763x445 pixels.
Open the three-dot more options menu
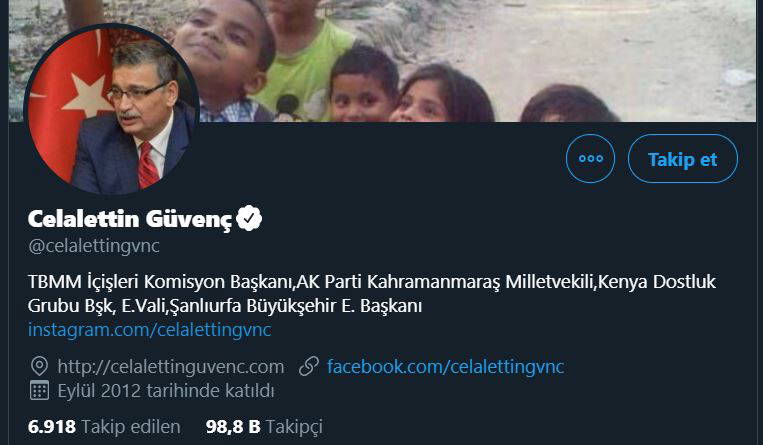pos(591,159)
